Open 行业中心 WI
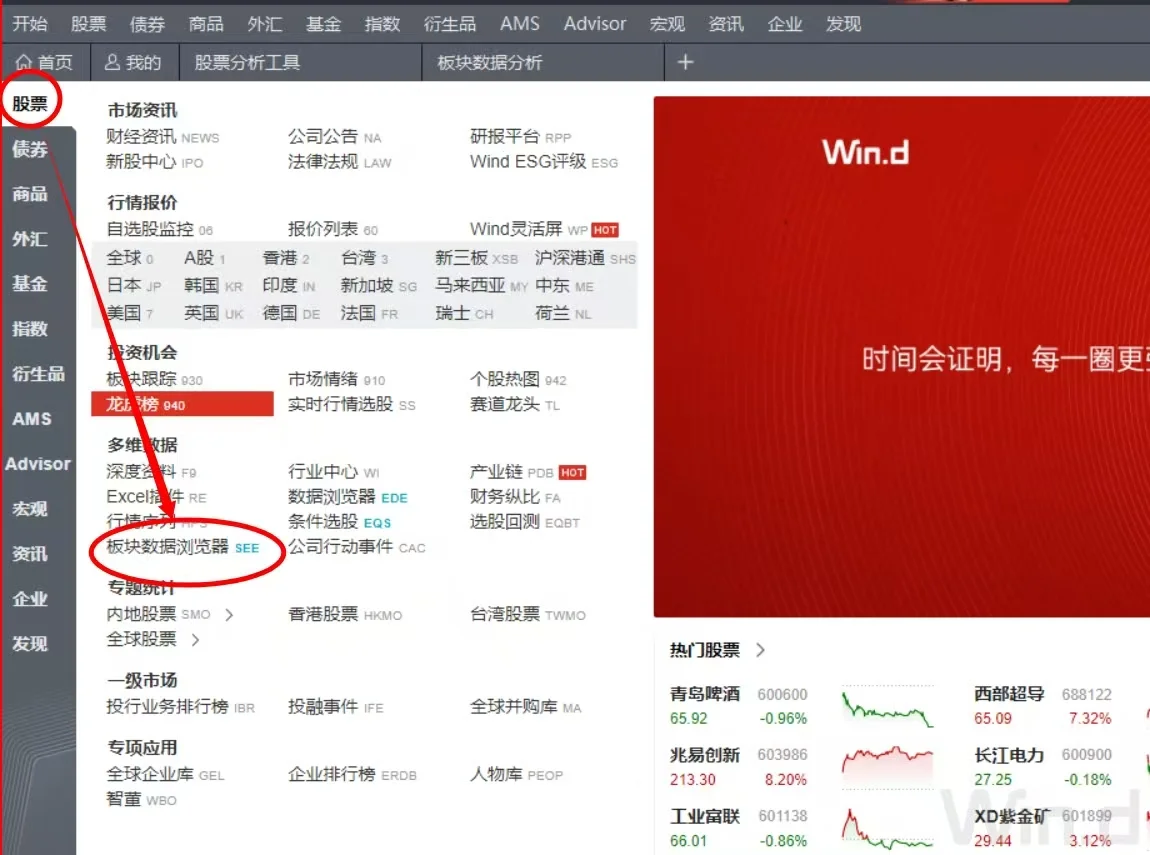The image size is (1150, 855). click(334, 471)
